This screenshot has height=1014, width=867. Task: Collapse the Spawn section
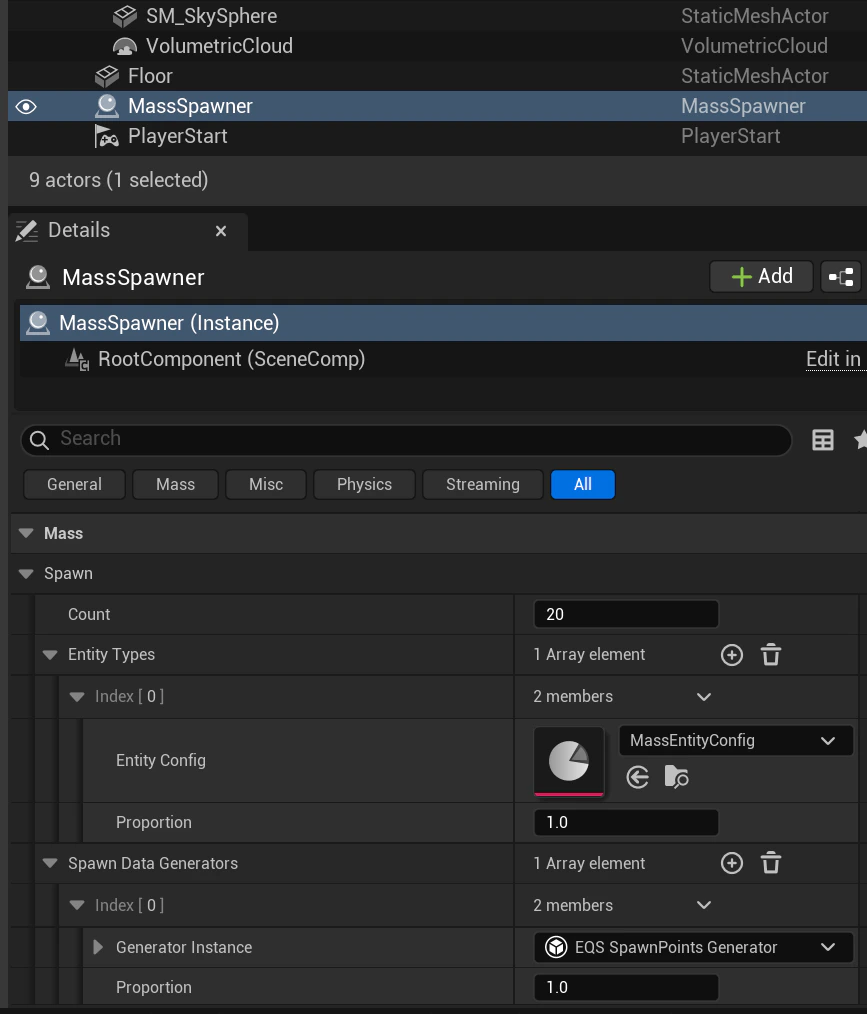pos(26,574)
